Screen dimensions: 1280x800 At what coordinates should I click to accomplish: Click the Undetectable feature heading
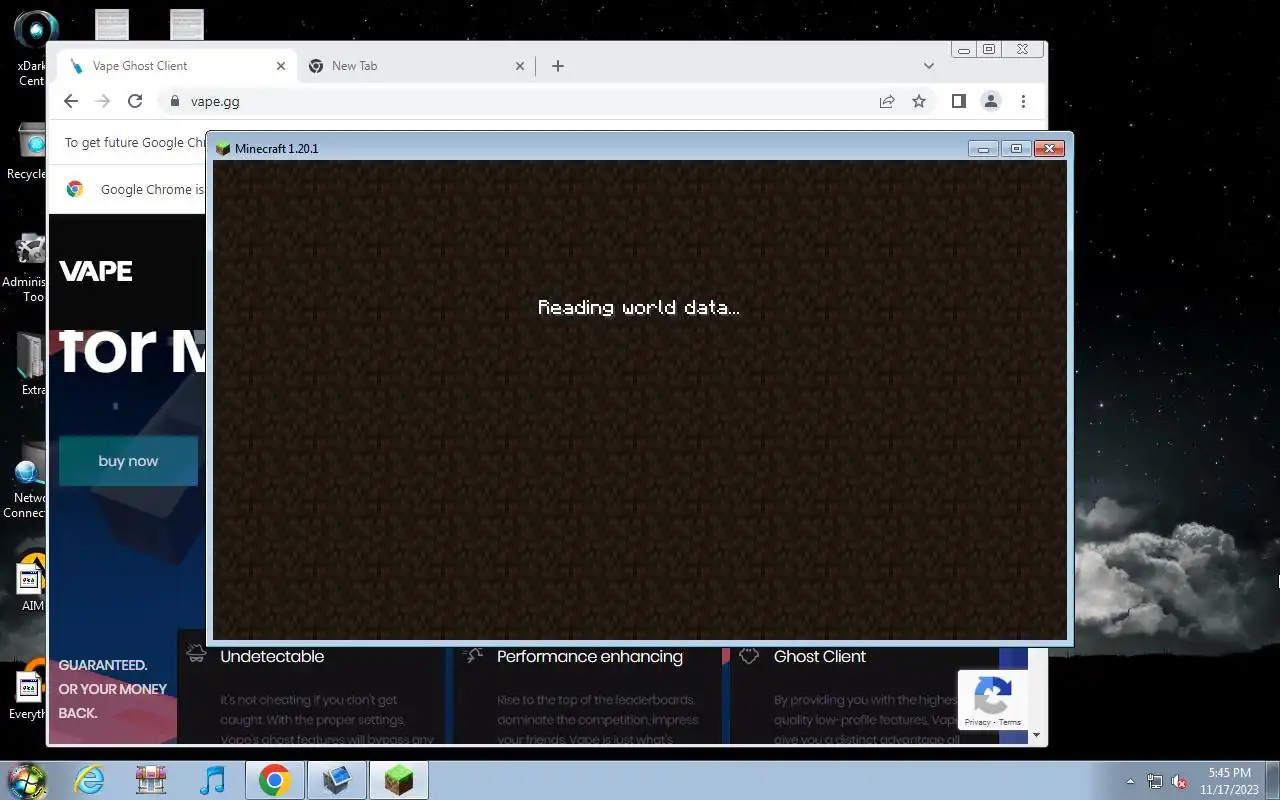click(272, 657)
